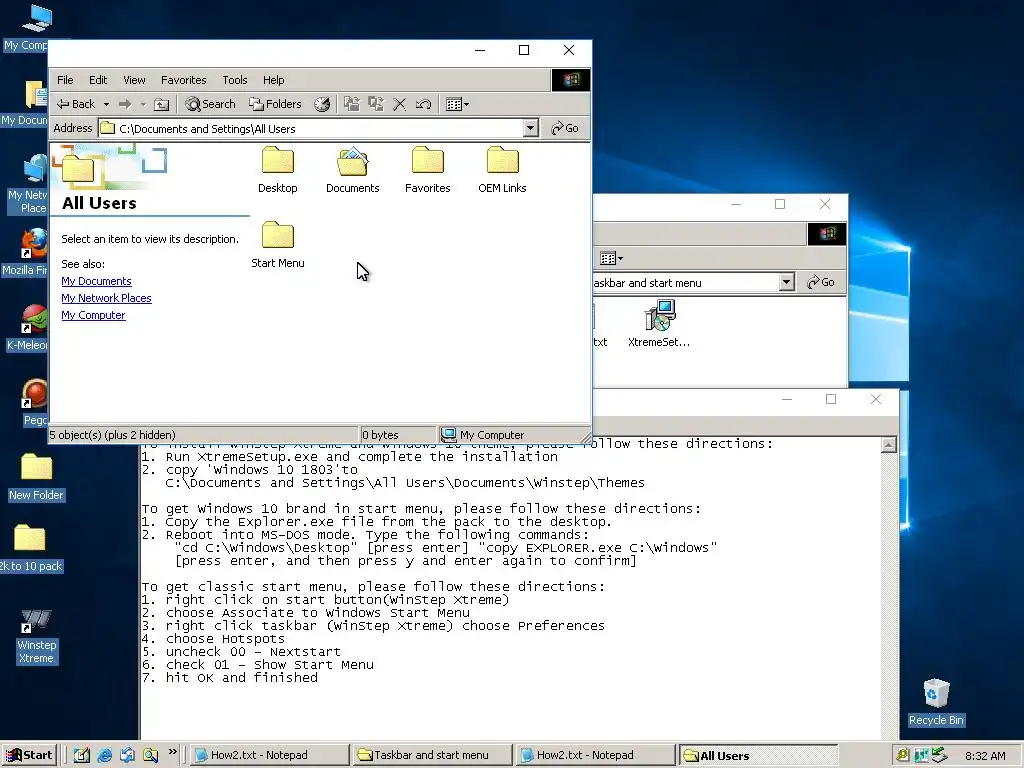1024x768 pixels.
Task: Click the first Quick Launch notepad icon
Action: (82, 755)
